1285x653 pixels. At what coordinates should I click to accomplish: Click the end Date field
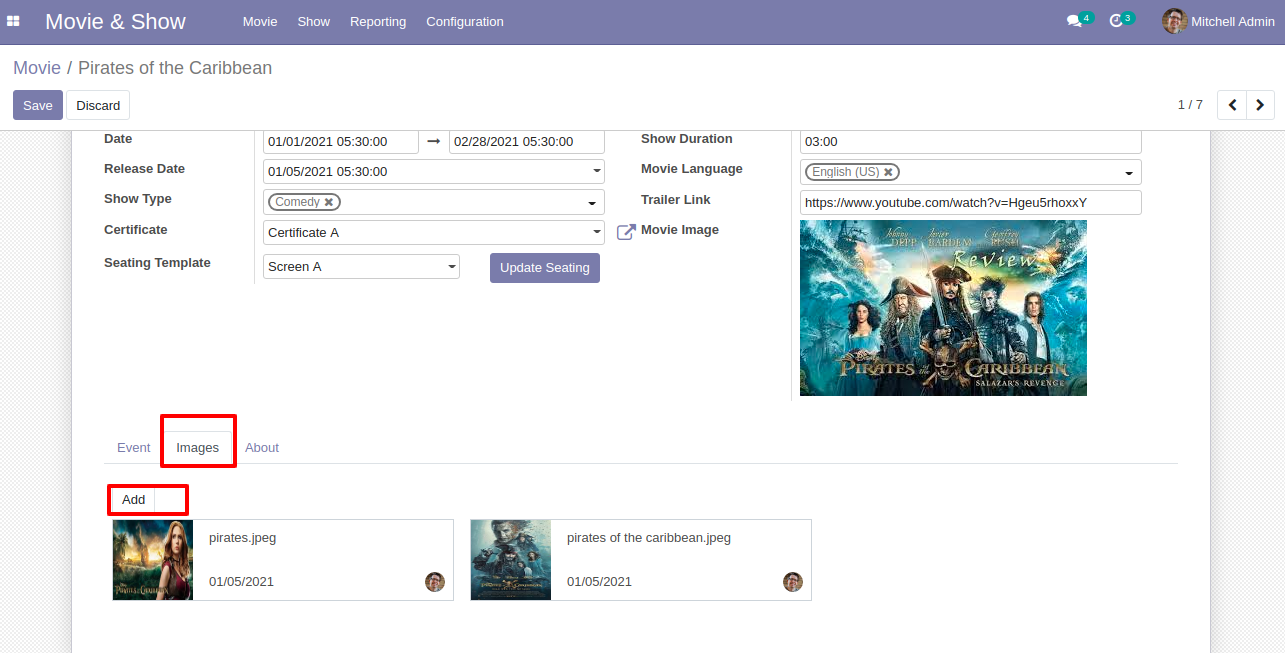click(x=527, y=142)
